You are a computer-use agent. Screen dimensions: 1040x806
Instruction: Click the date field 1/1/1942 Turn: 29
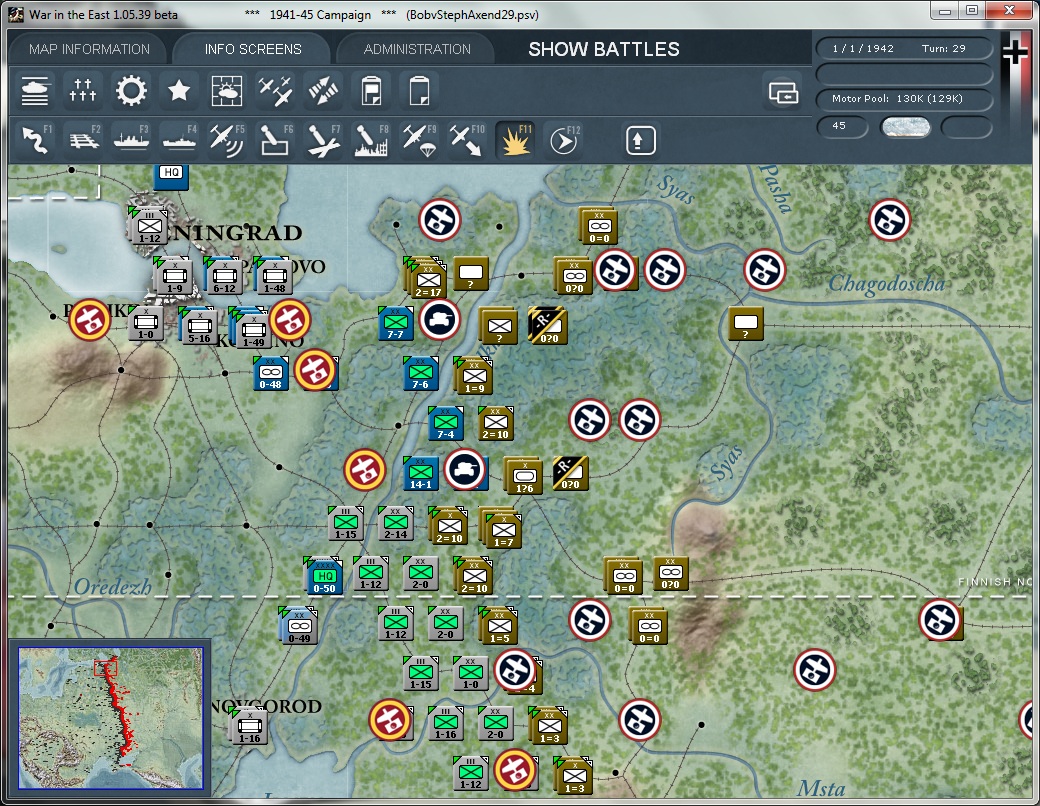point(904,48)
